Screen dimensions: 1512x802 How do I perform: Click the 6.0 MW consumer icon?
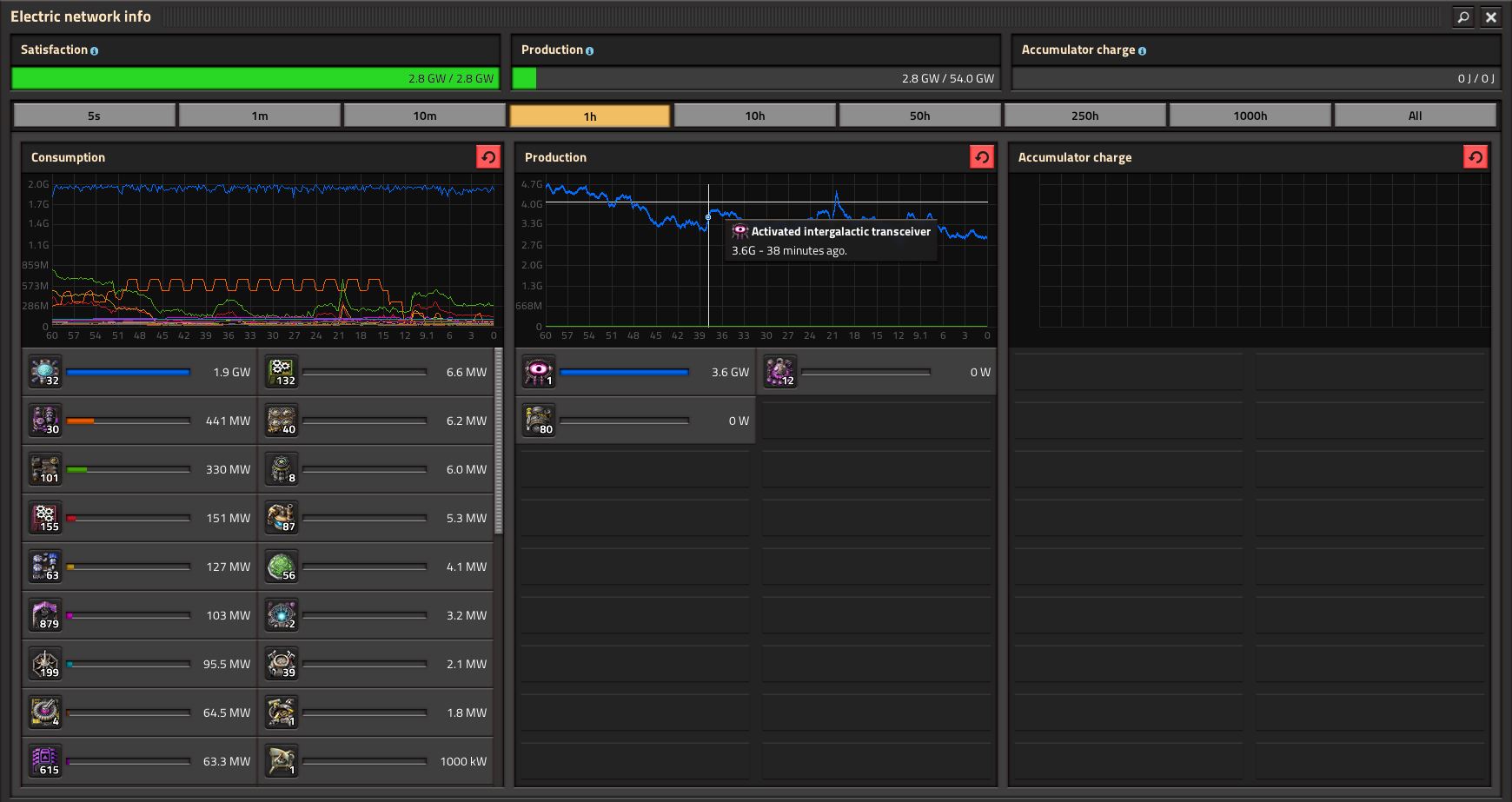[x=281, y=469]
